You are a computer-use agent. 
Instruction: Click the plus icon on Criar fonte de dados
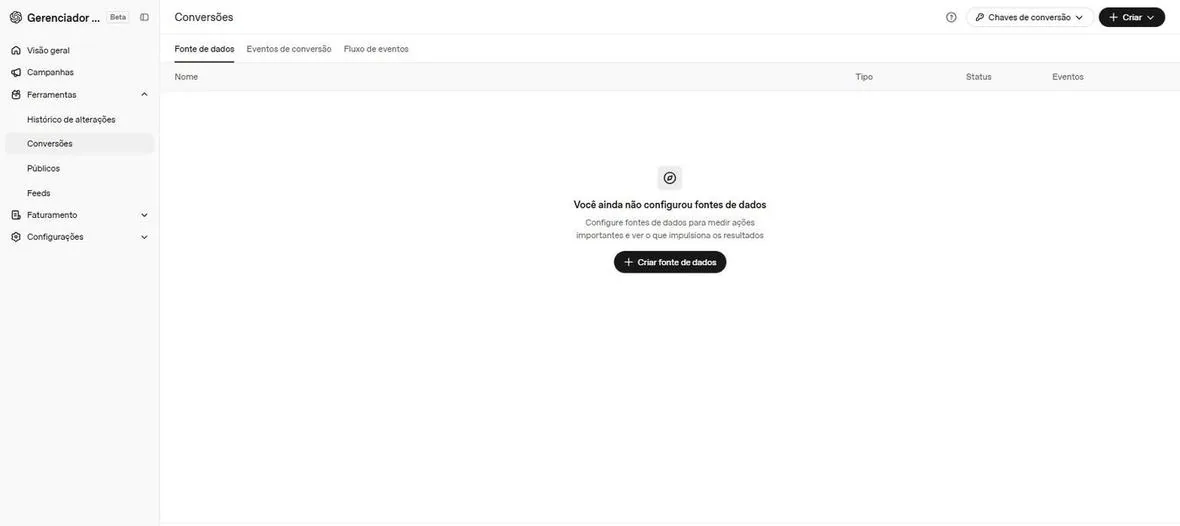[628, 262]
